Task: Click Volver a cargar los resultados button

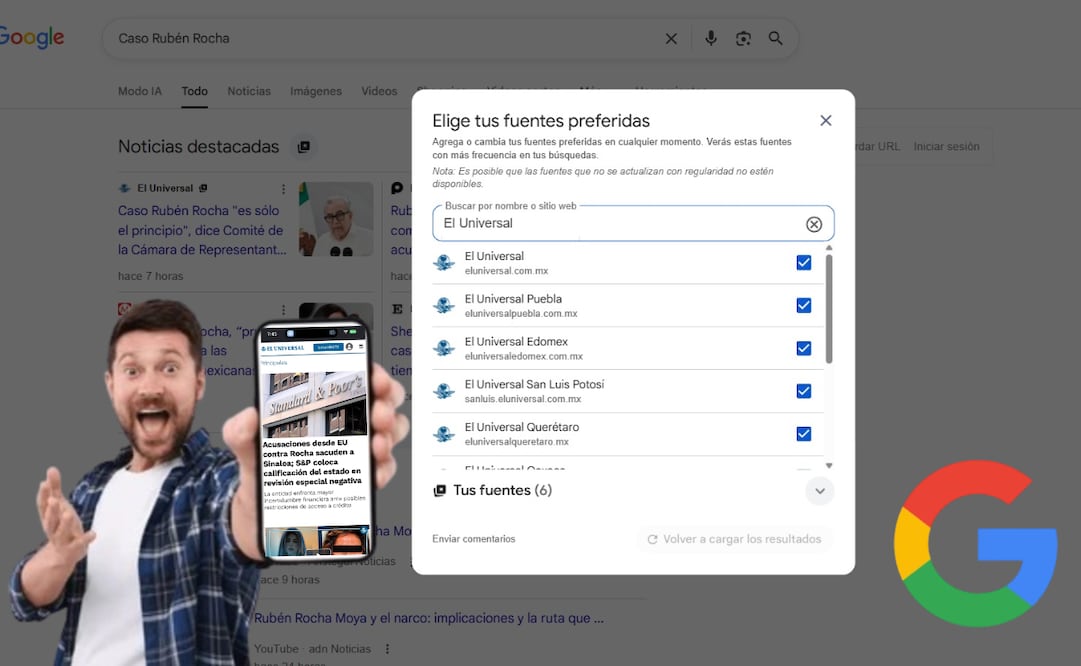Action: pos(734,539)
